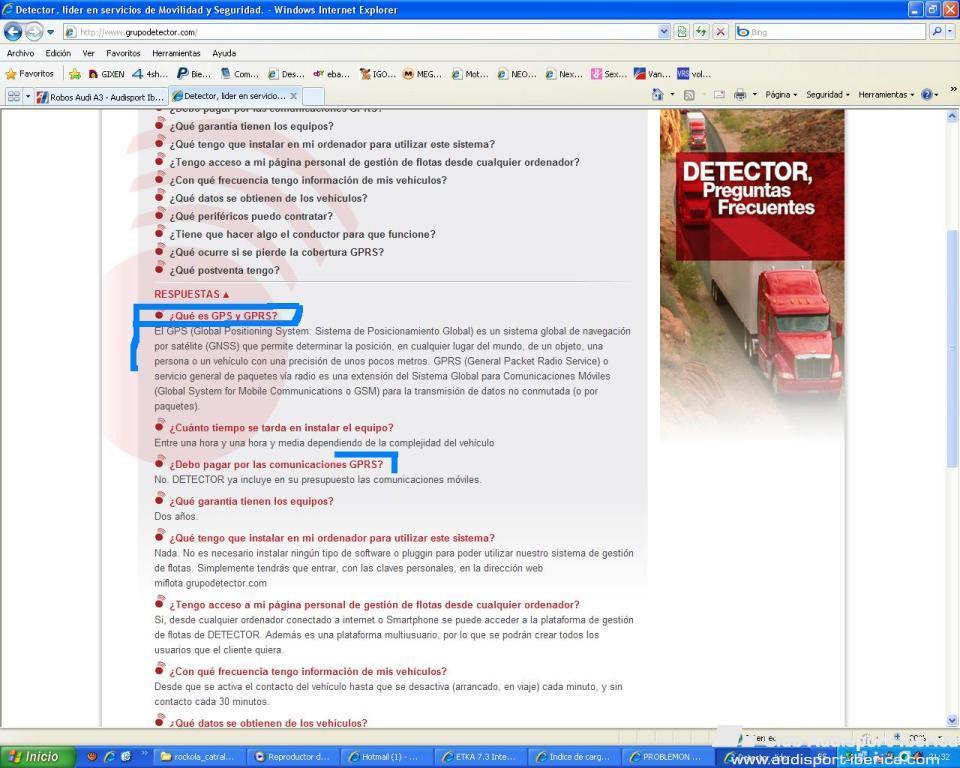Refresh the page with the green arrows icon
The height and width of the screenshot is (768, 960).
tap(702, 32)
